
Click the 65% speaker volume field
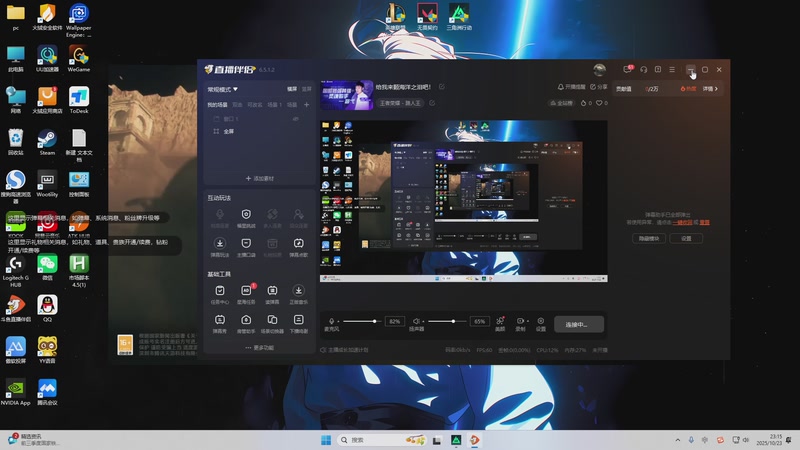click(x=480, y=321)
